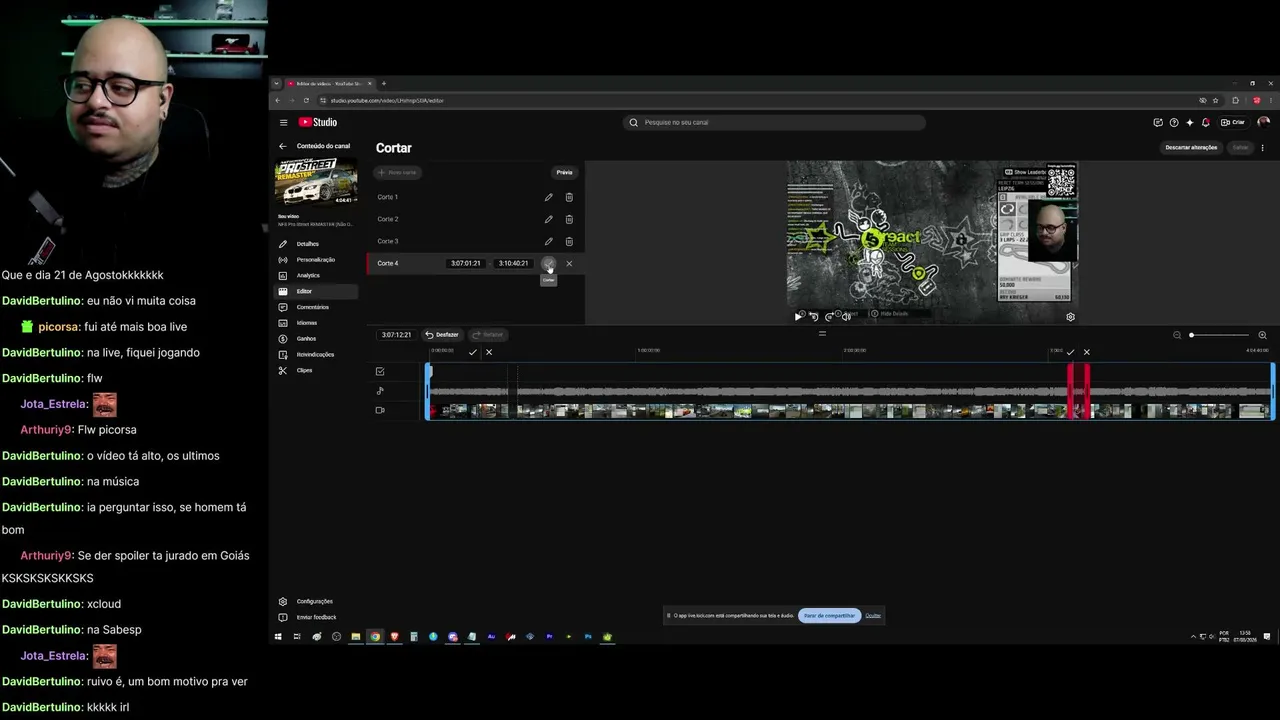Mute the preview volume
The width and height of the screenshot is (1280, 720).
coord(846,316)
